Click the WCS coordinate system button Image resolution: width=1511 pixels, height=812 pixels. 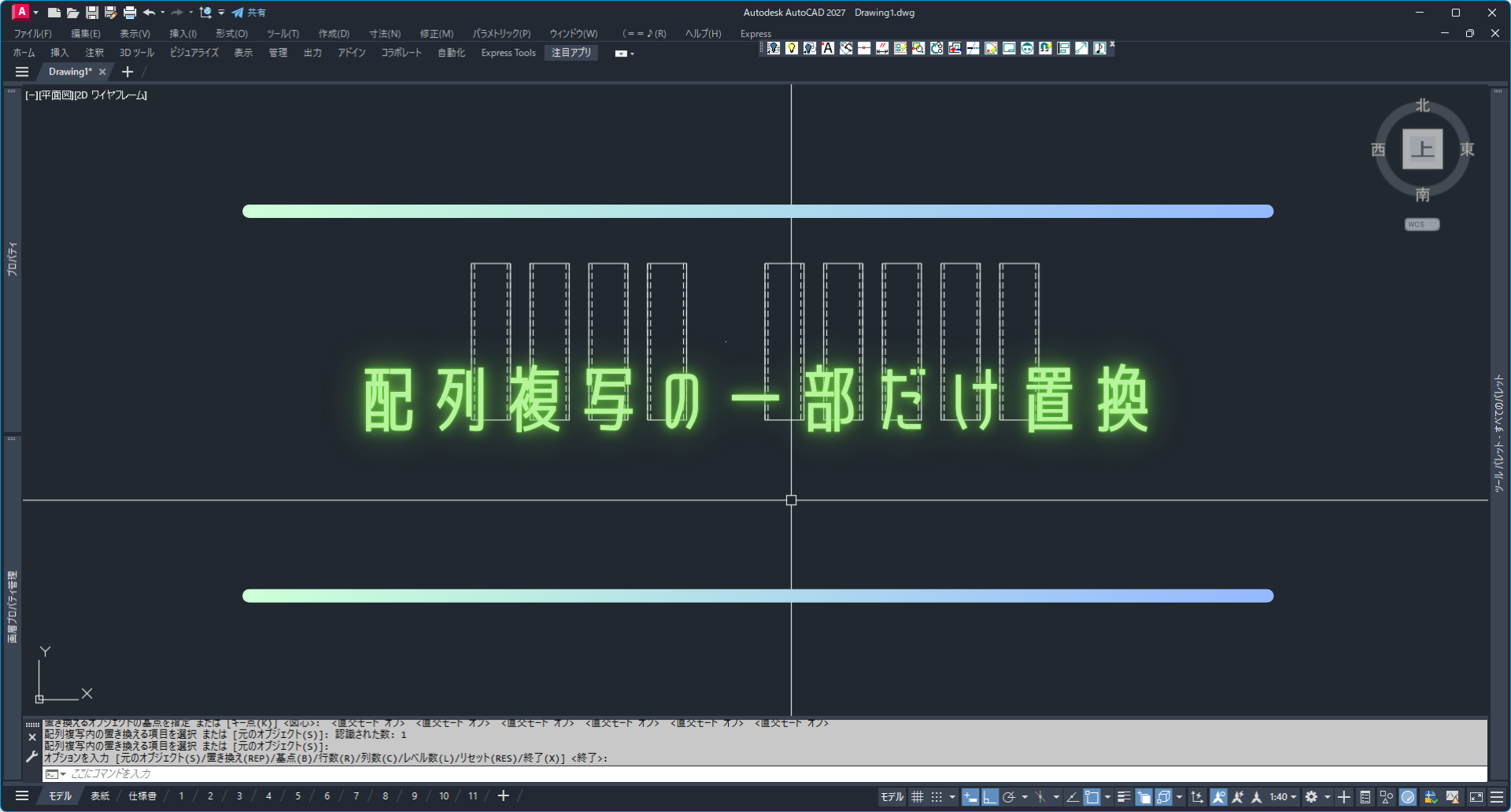pos(1421,224)
